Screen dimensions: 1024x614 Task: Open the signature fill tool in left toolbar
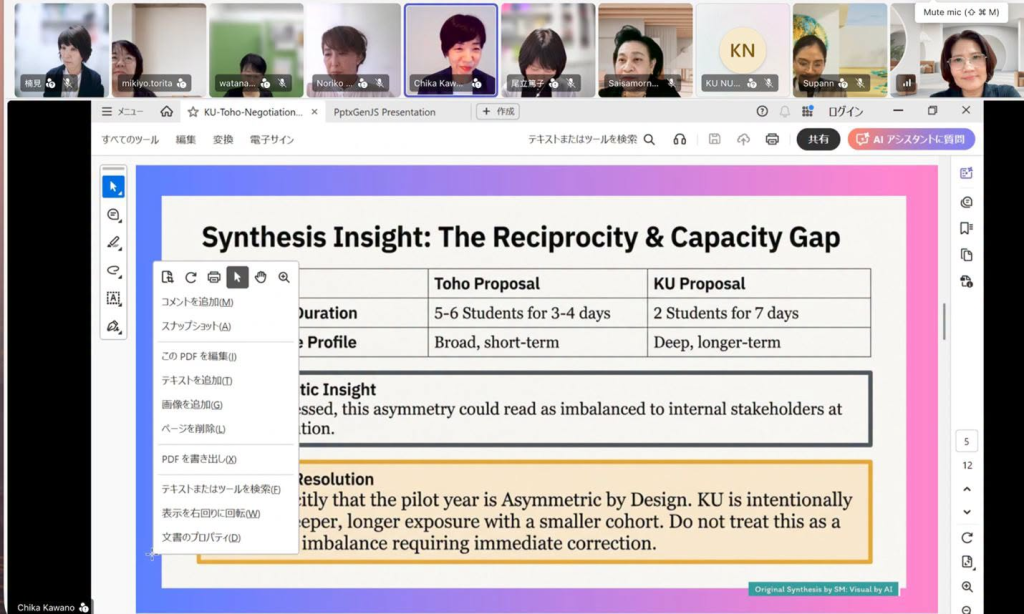113,326
